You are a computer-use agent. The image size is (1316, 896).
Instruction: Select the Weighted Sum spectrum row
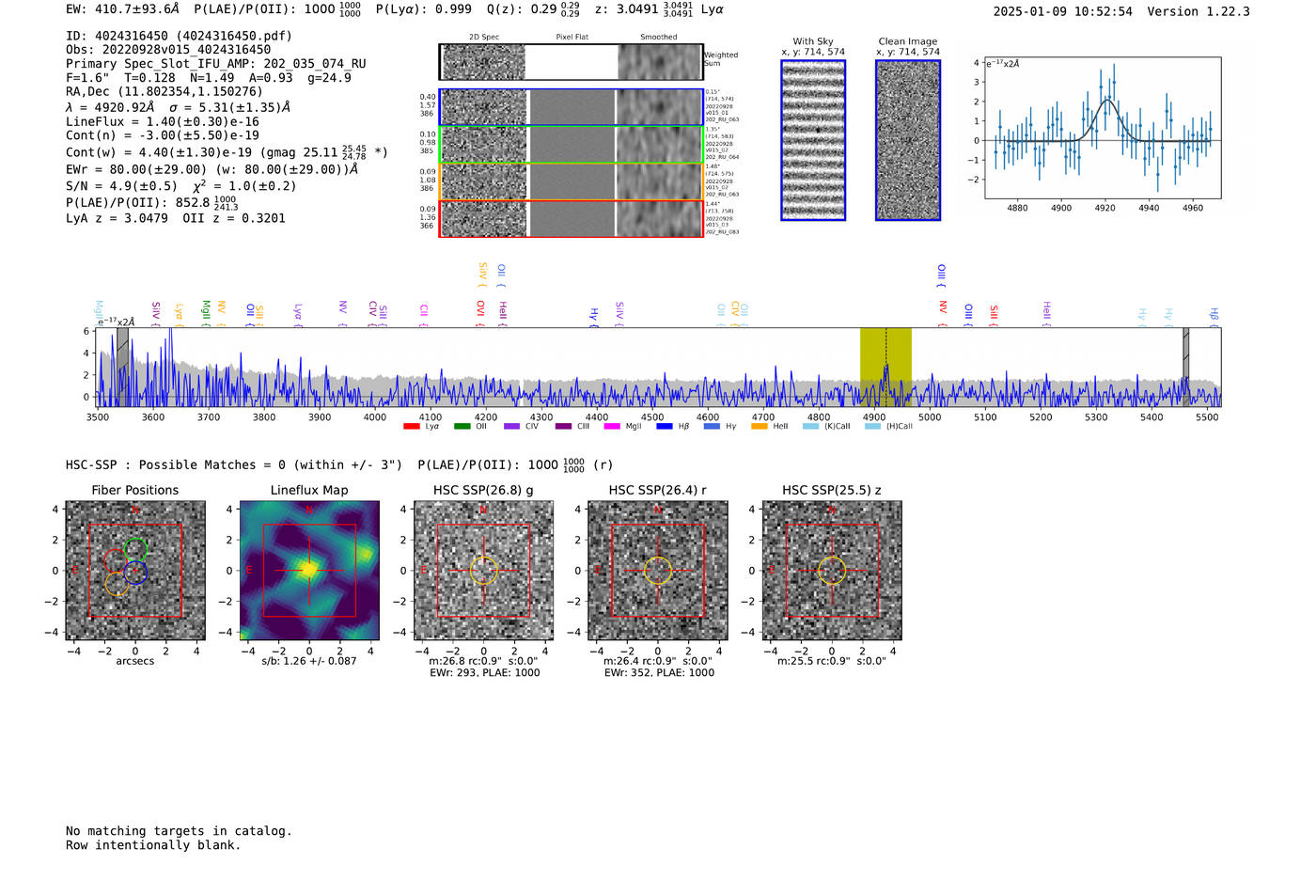572,62
